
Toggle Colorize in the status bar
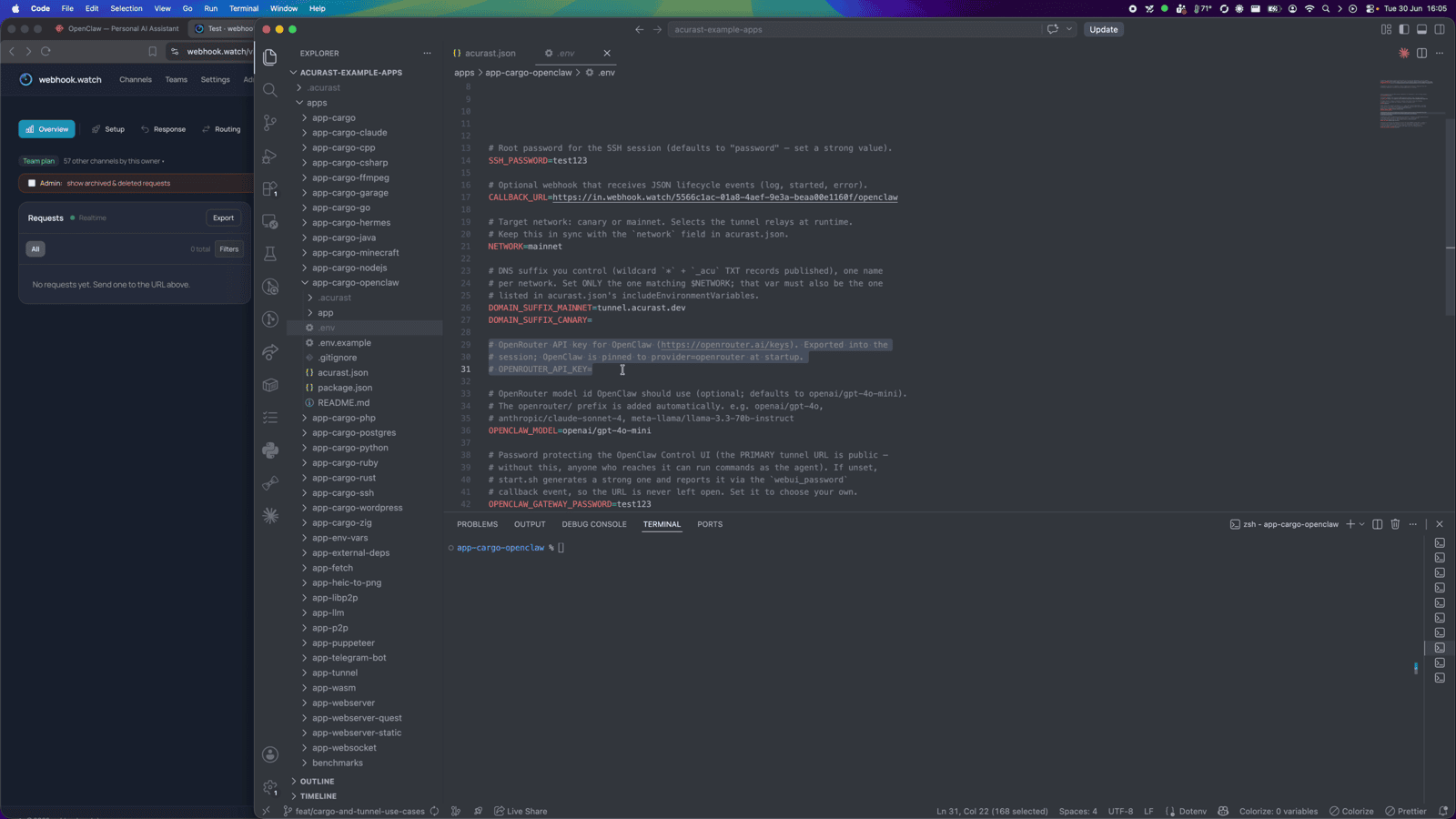click(x=1351, y=811)
